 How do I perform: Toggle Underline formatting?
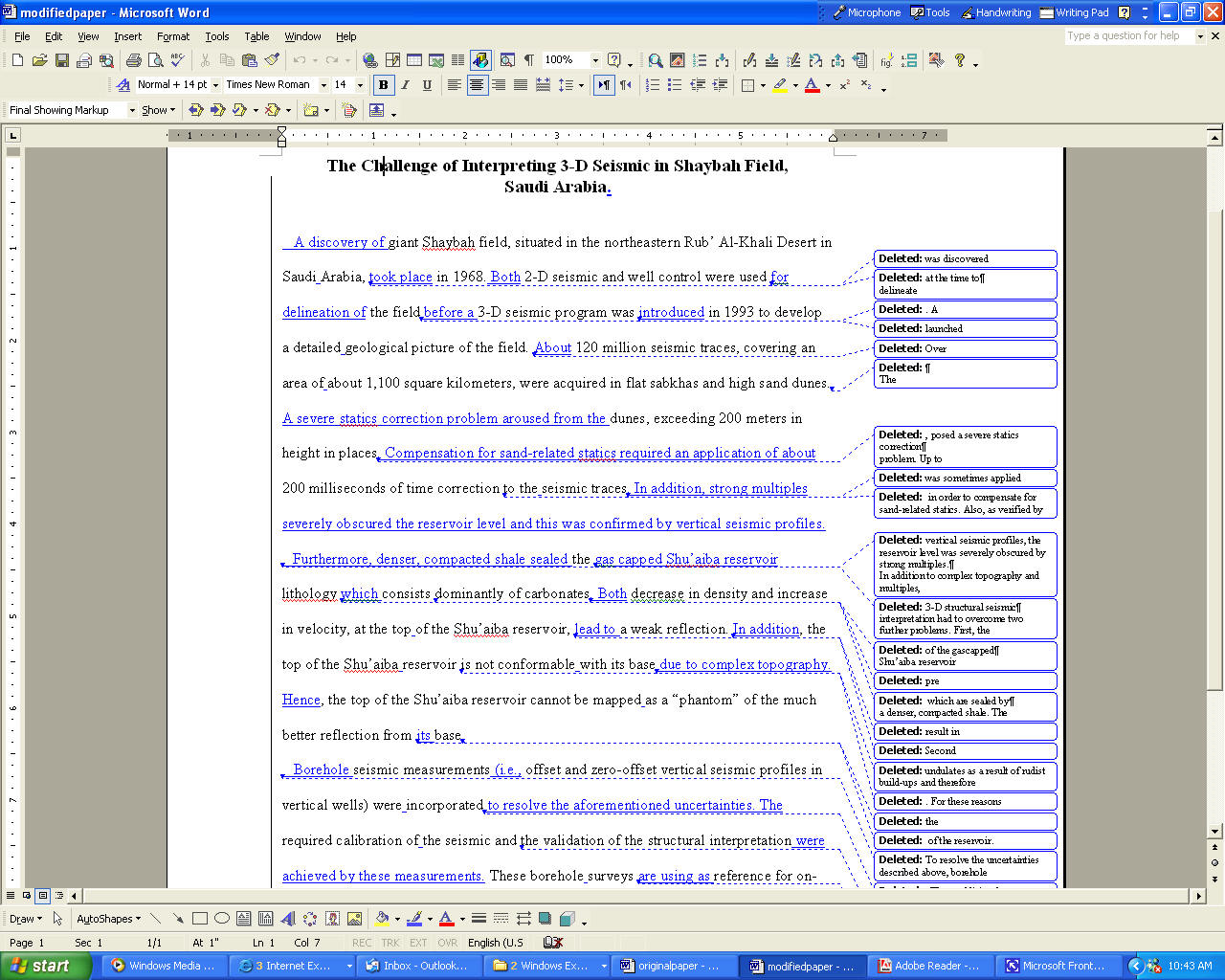tap(427, 85)
